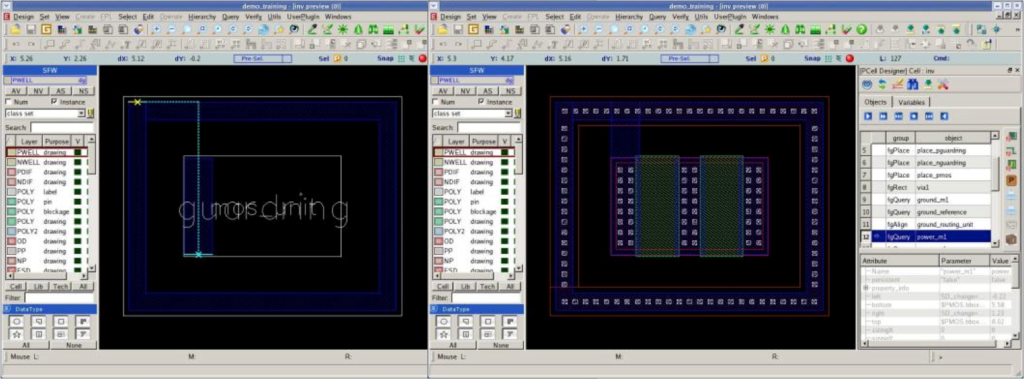Image resolution: width=1024 pixels, height=379 pixels.
Task: Click the open folder icon in left window toolbar
Action: point(15,29)
